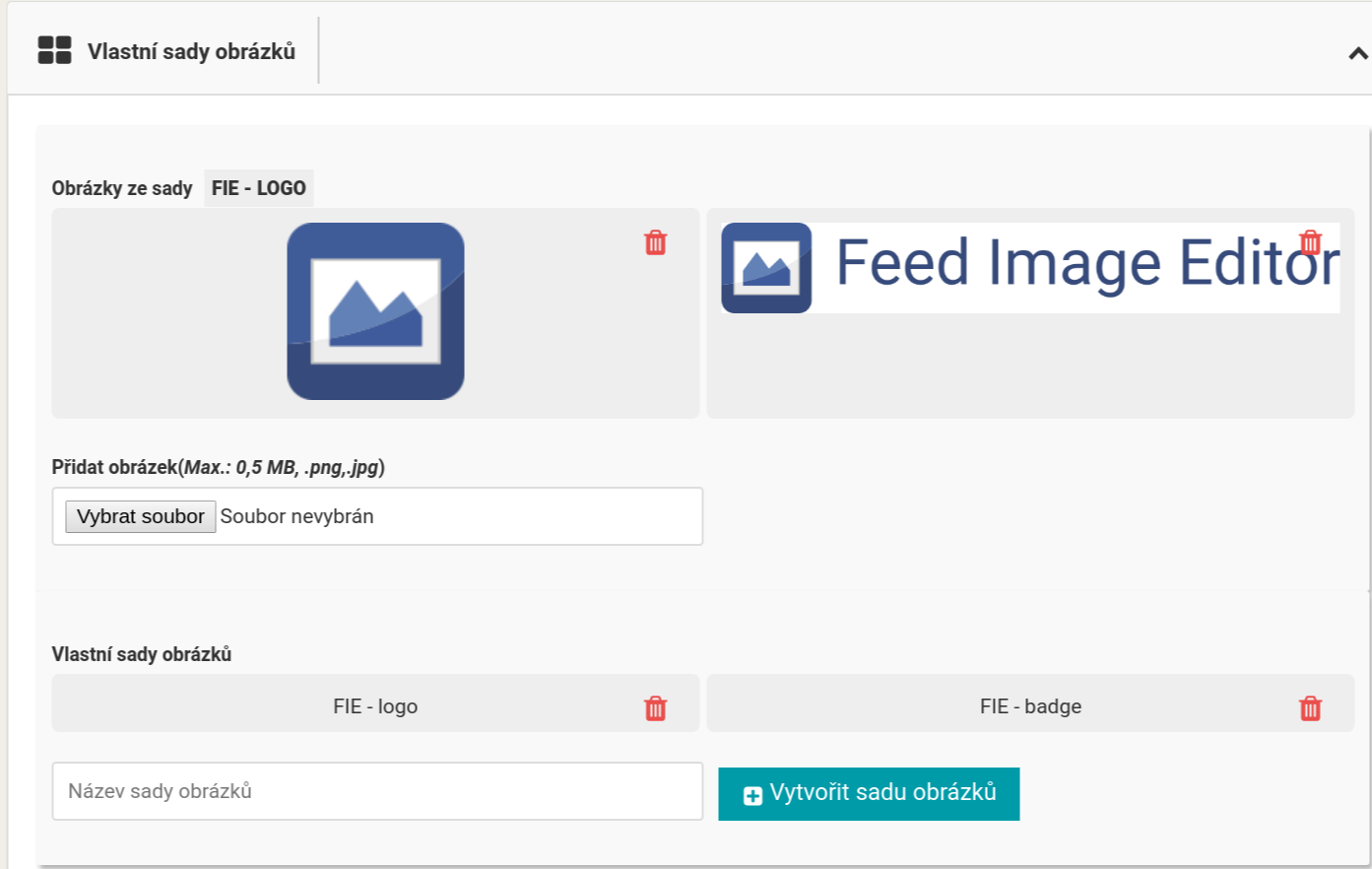
Task: Select the square logo image thumbnail
Action: click(375, 311)
